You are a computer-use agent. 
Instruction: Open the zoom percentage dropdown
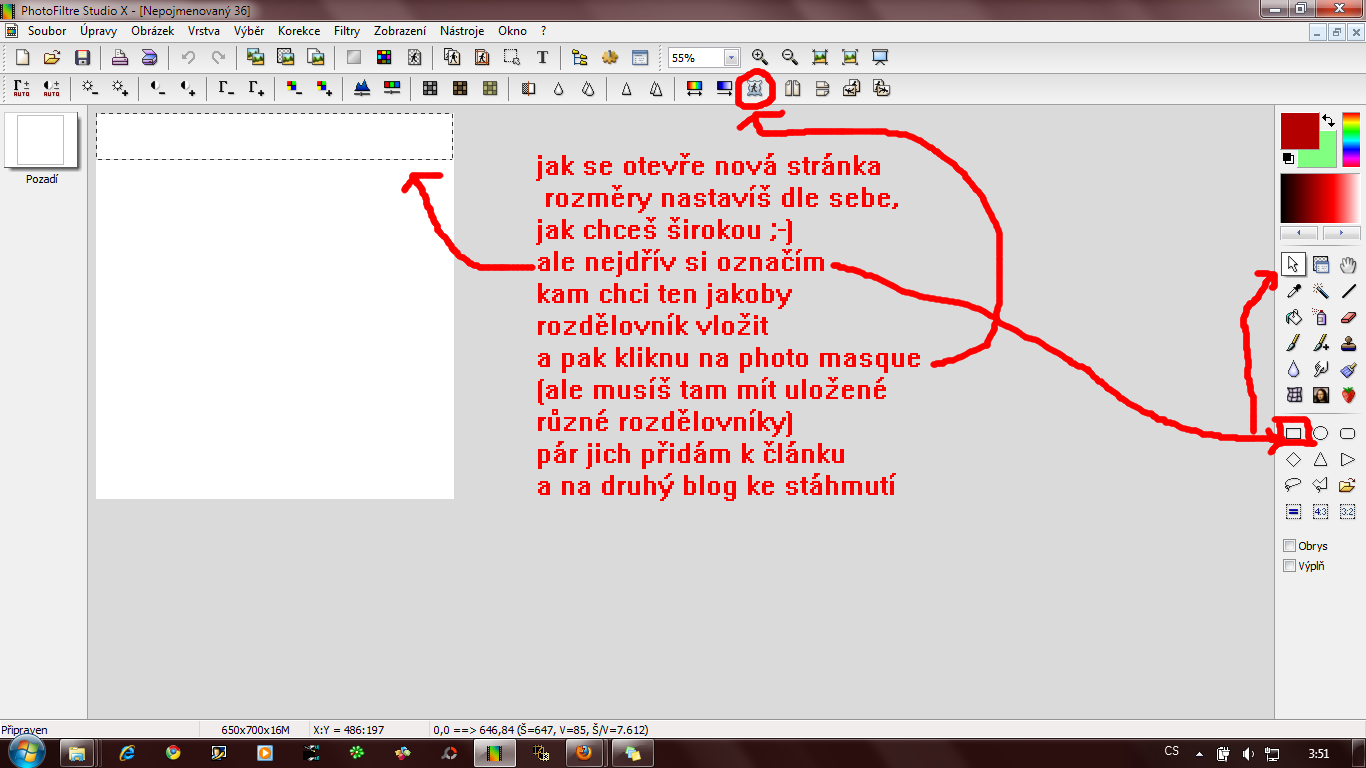731,58
